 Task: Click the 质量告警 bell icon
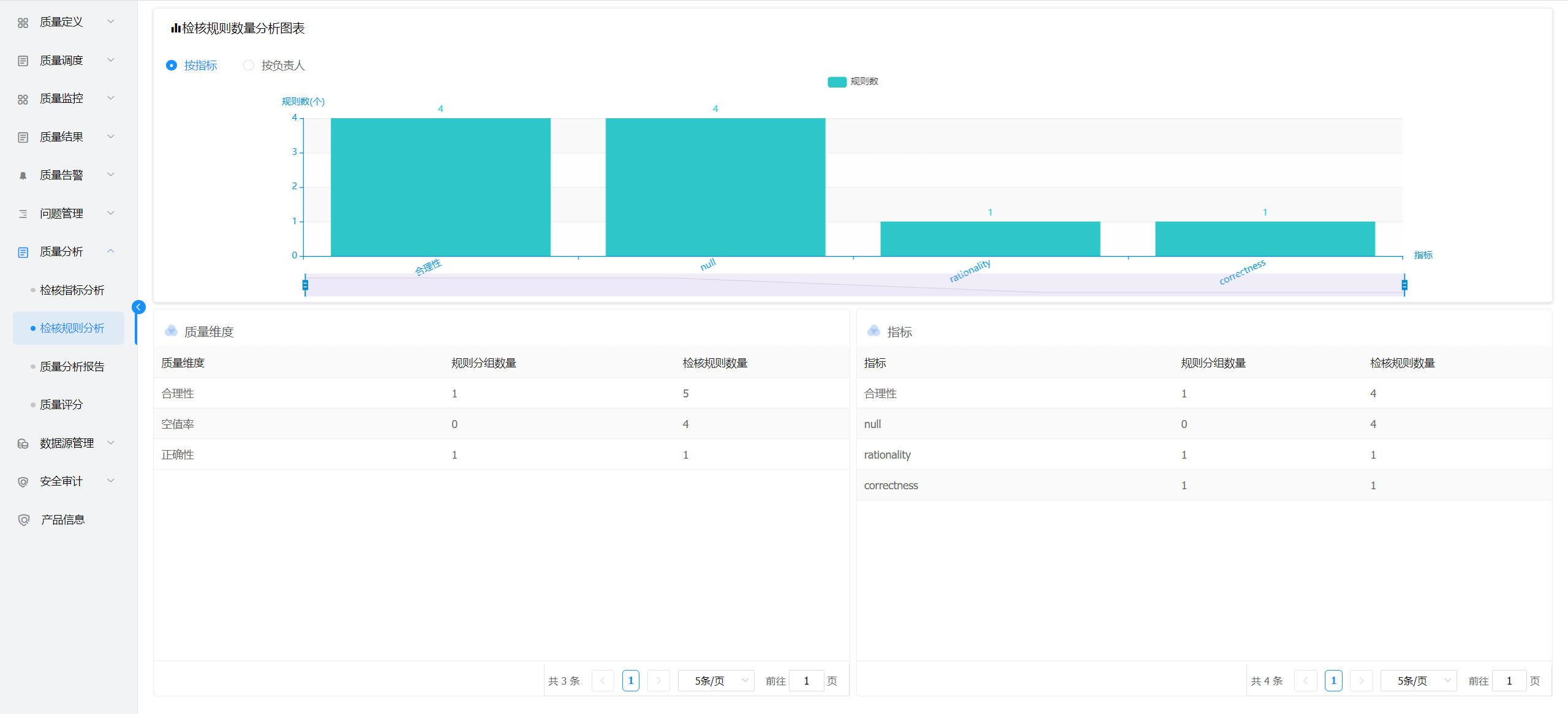(23, 176)
